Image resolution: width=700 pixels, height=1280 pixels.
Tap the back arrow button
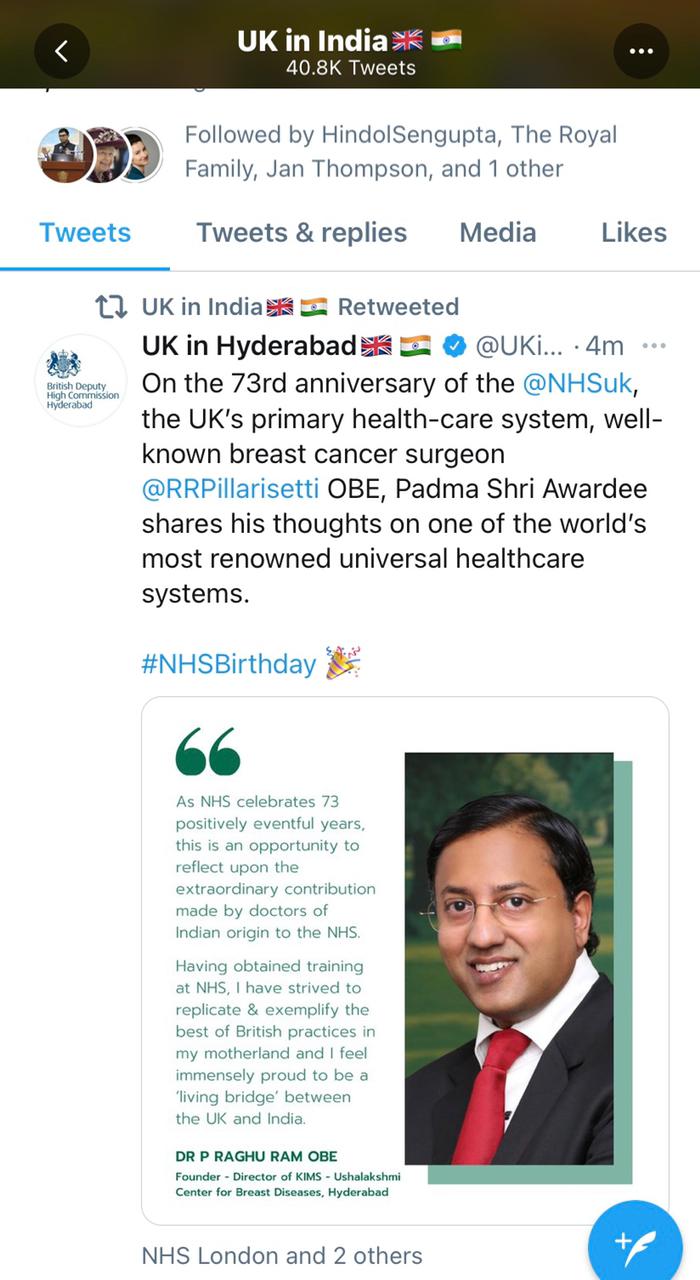[x=61, y=51]
